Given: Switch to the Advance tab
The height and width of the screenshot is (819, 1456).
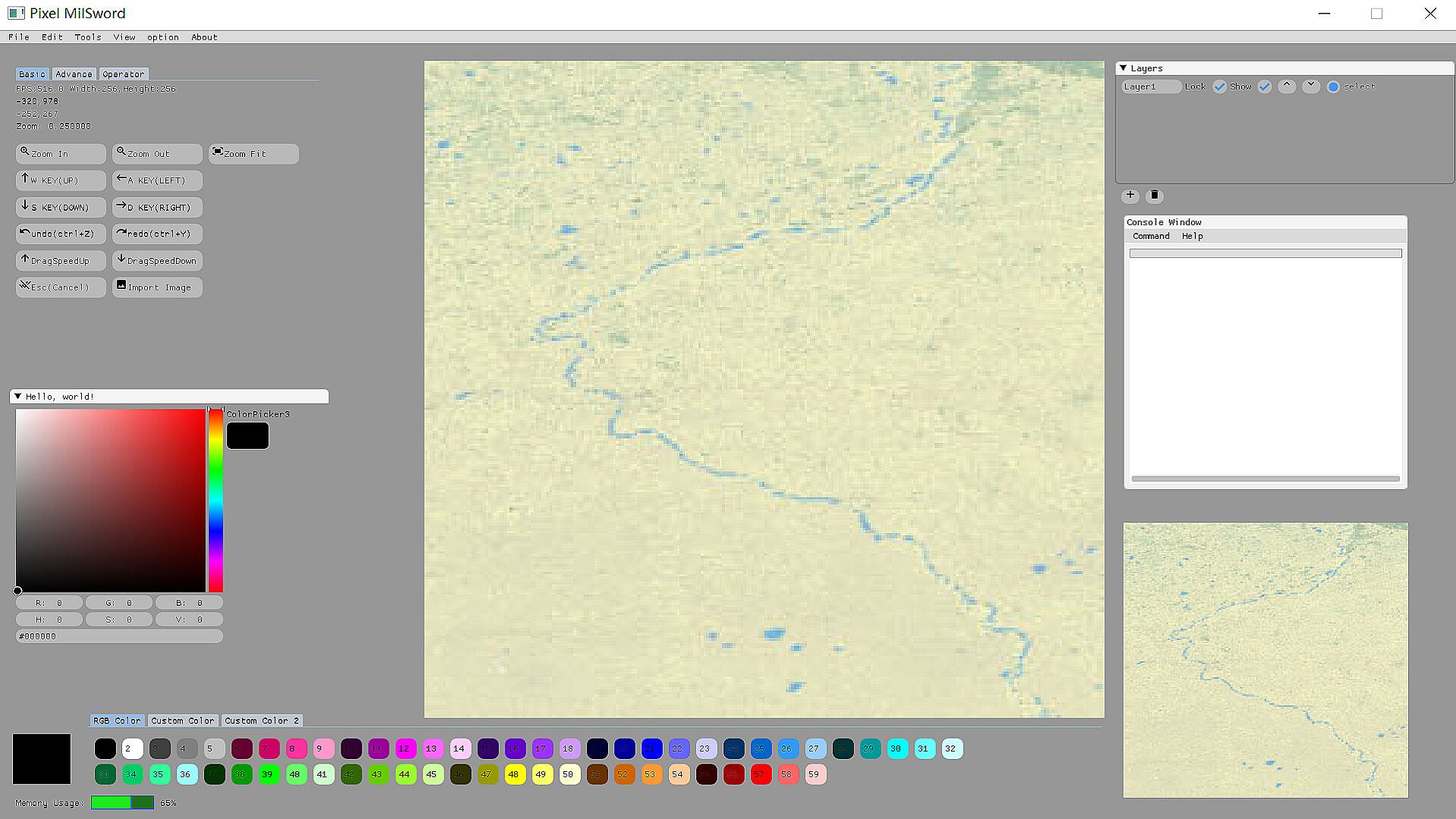Looking at the screenshot, I should (74, 74).
